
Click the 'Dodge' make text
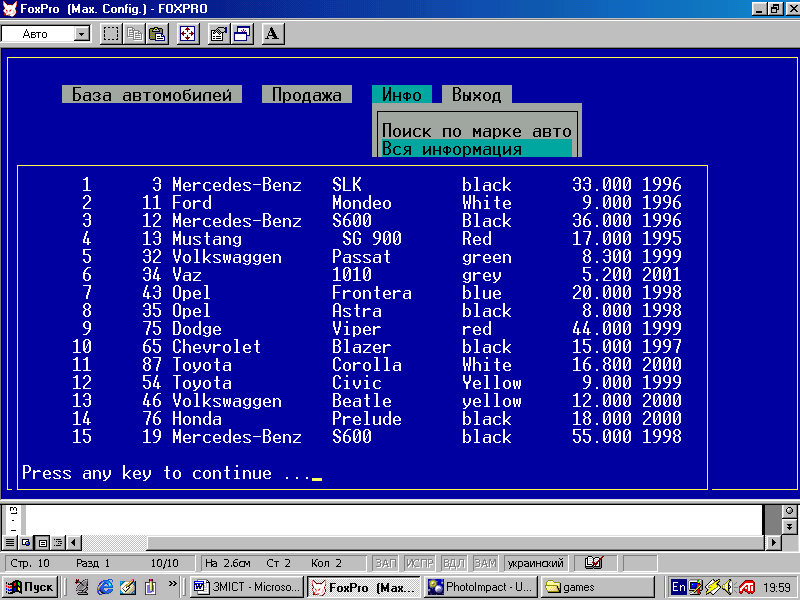(x=196, y=329)
